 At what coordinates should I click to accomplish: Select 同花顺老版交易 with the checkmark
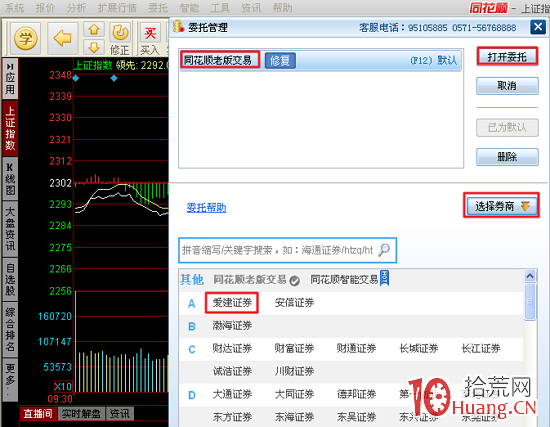click(256, 280)
